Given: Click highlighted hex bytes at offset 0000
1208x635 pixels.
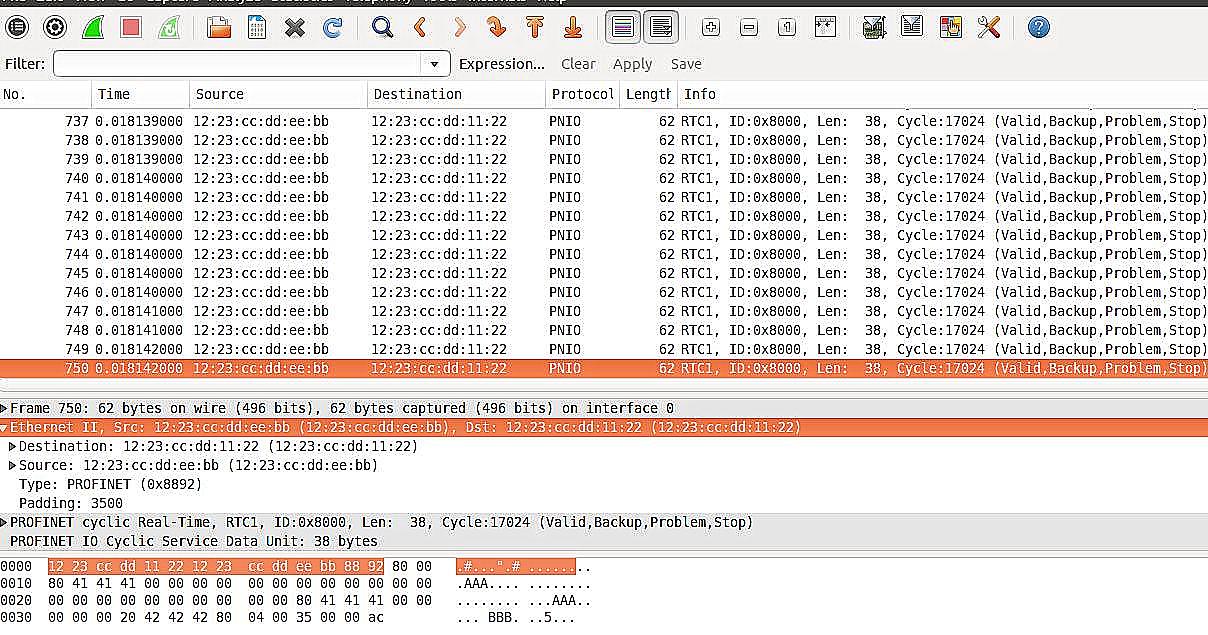Looking at the screenshot, I should pos(216,566).
